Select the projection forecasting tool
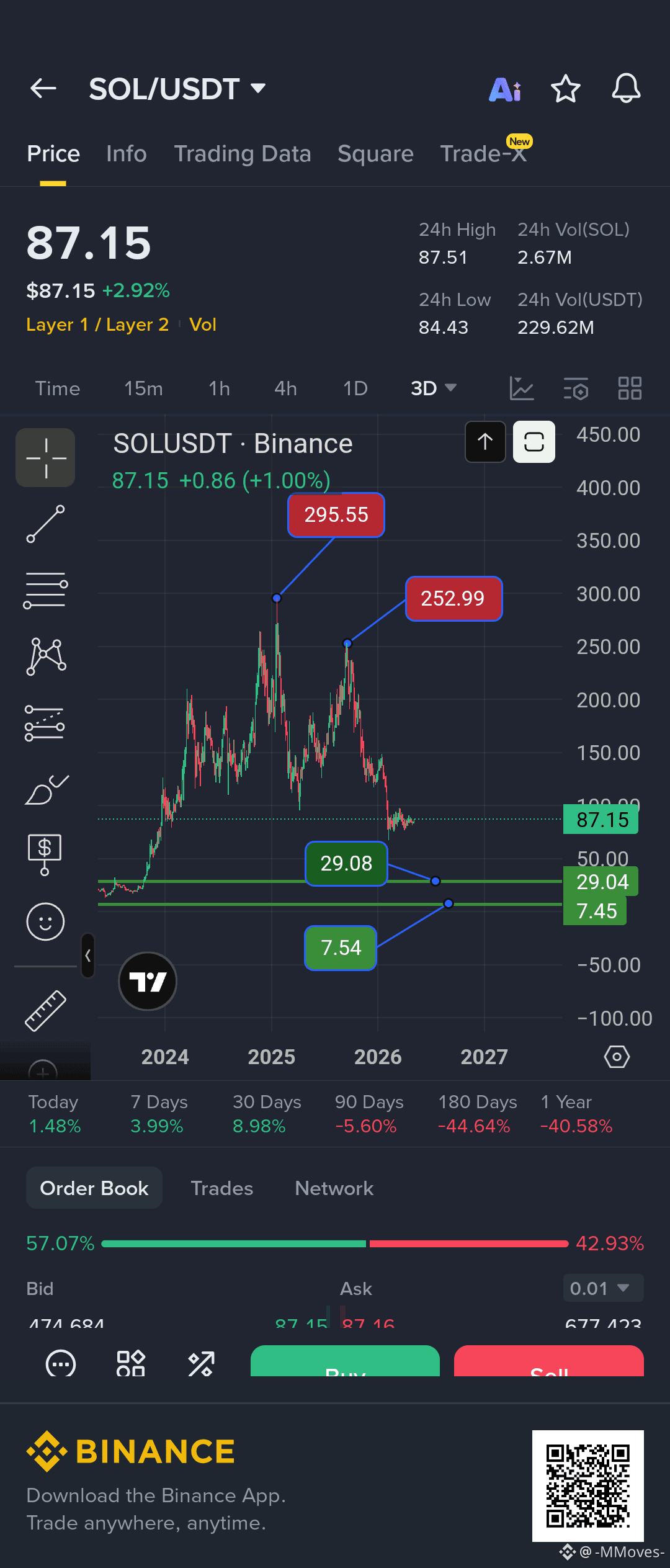The image size is (670, 1568). [45, 724]
